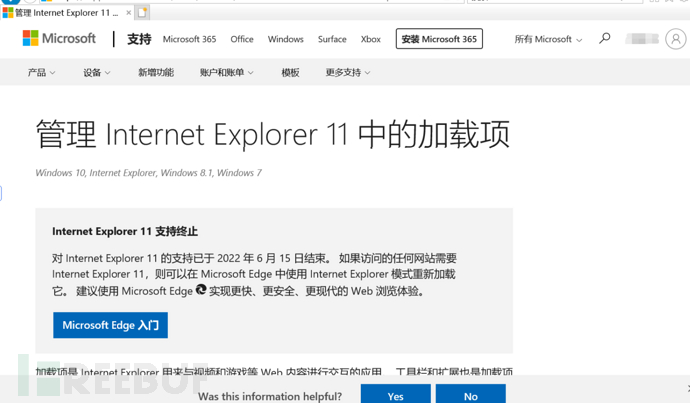Expand the 账户和账单 menu
690x403 pixels.
click(x=226, y=73)
